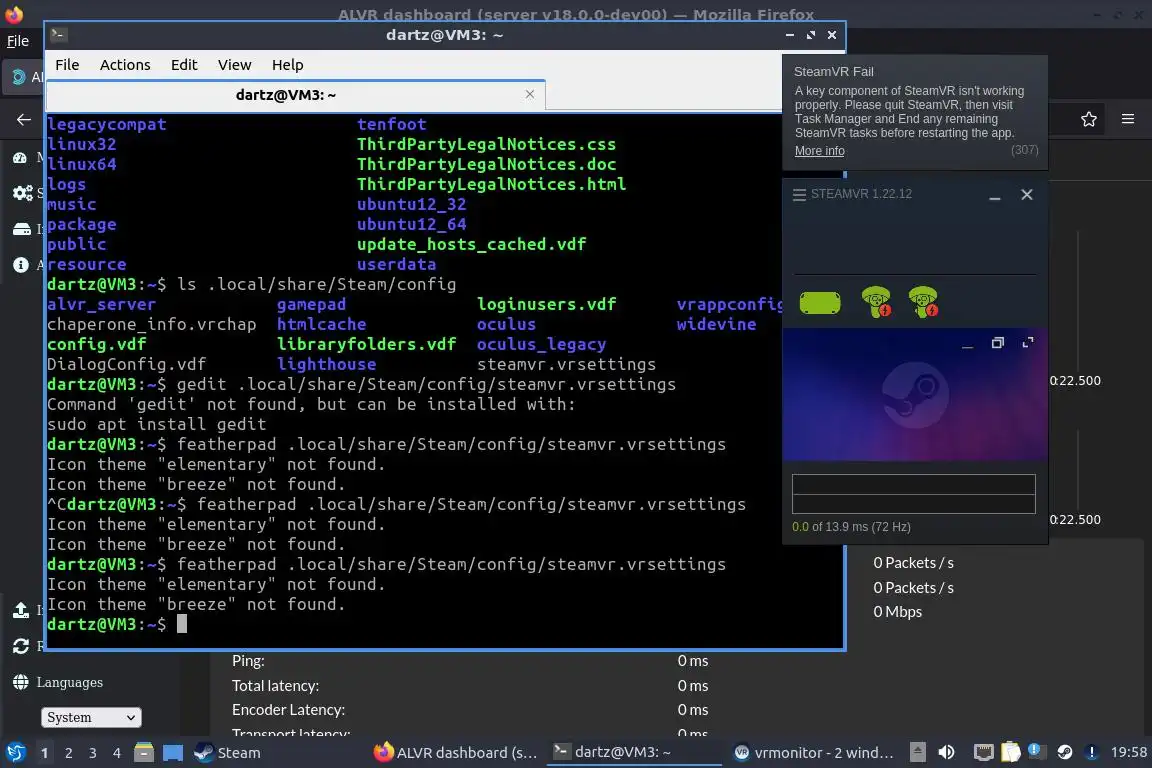Click the 'Ping:' label in ALVR dashboard
Image resolution: width=1152 pixels, height=768 pixels.
tap(248, 661)
